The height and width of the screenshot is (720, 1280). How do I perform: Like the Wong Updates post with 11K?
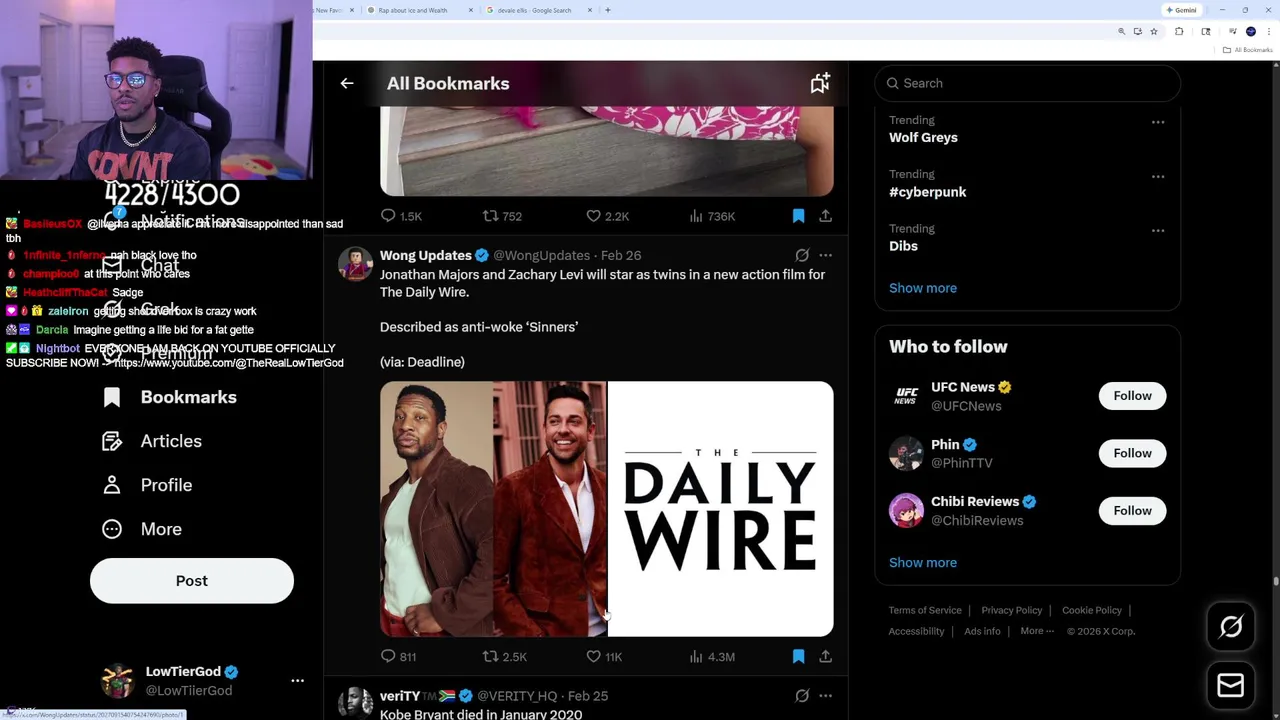coord(604,657)
